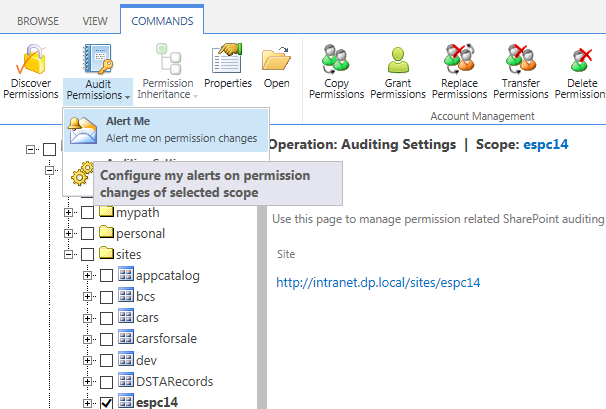
Task: Select the COMMANDS tab
Action: tap(162, 21)
